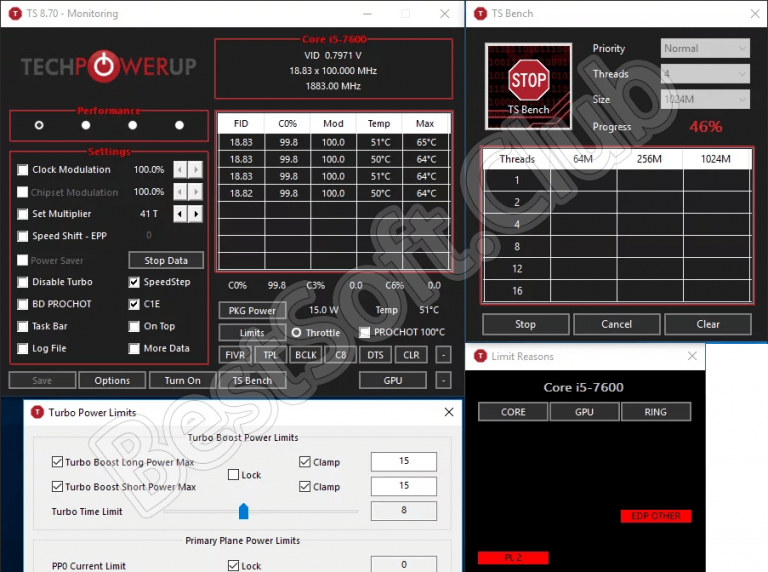Close the TS Bench window

[755, 14]
